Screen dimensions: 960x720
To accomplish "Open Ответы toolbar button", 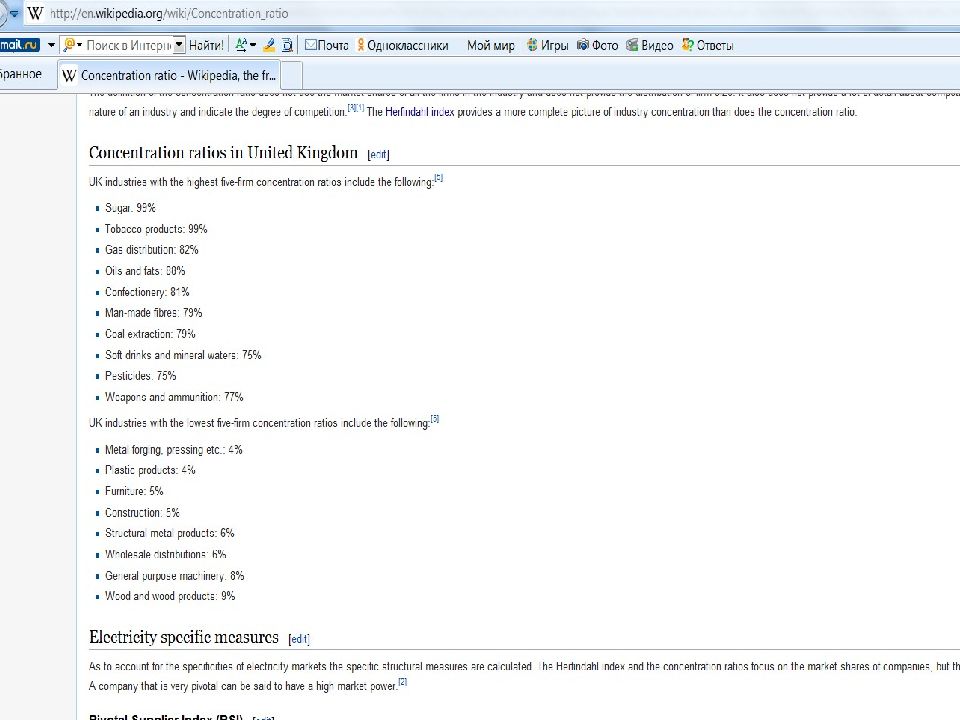I will click(x=708, y=45).
